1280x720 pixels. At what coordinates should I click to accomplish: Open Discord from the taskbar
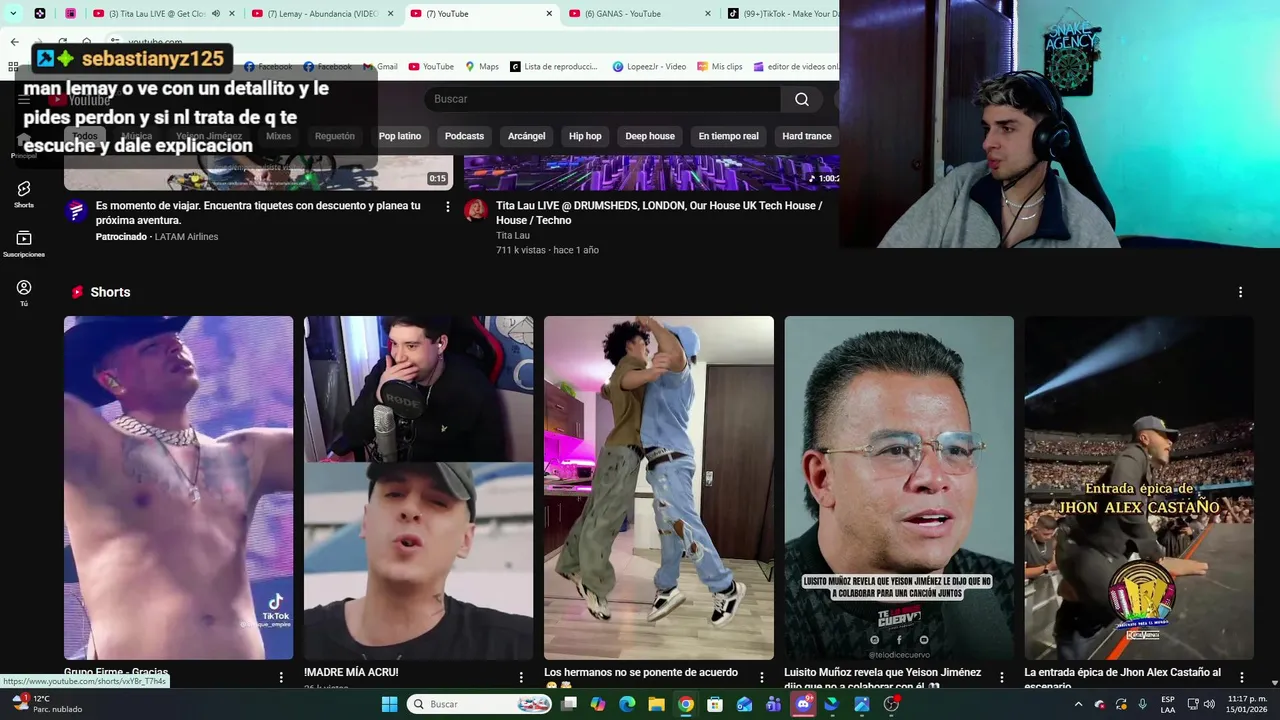pyautogui.click(x=803, y=704)
